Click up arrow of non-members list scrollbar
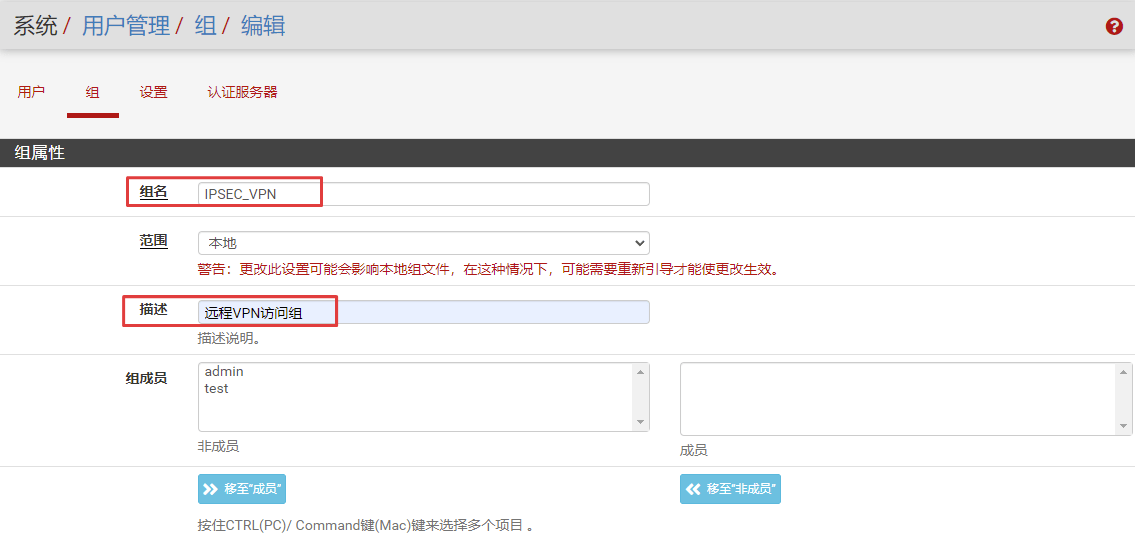This screenshot has height=537, width=1135. pos(641,372)
